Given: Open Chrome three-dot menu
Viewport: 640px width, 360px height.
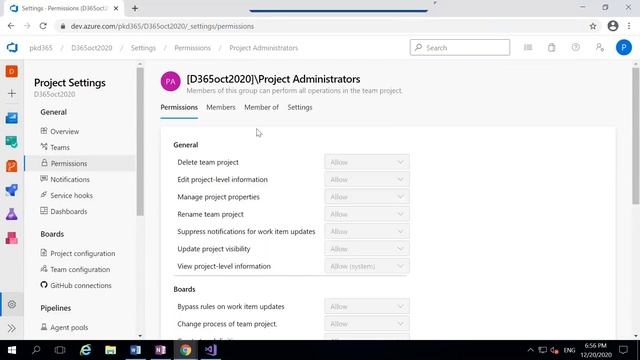Looking at the screenshot, I should [629, 26].
